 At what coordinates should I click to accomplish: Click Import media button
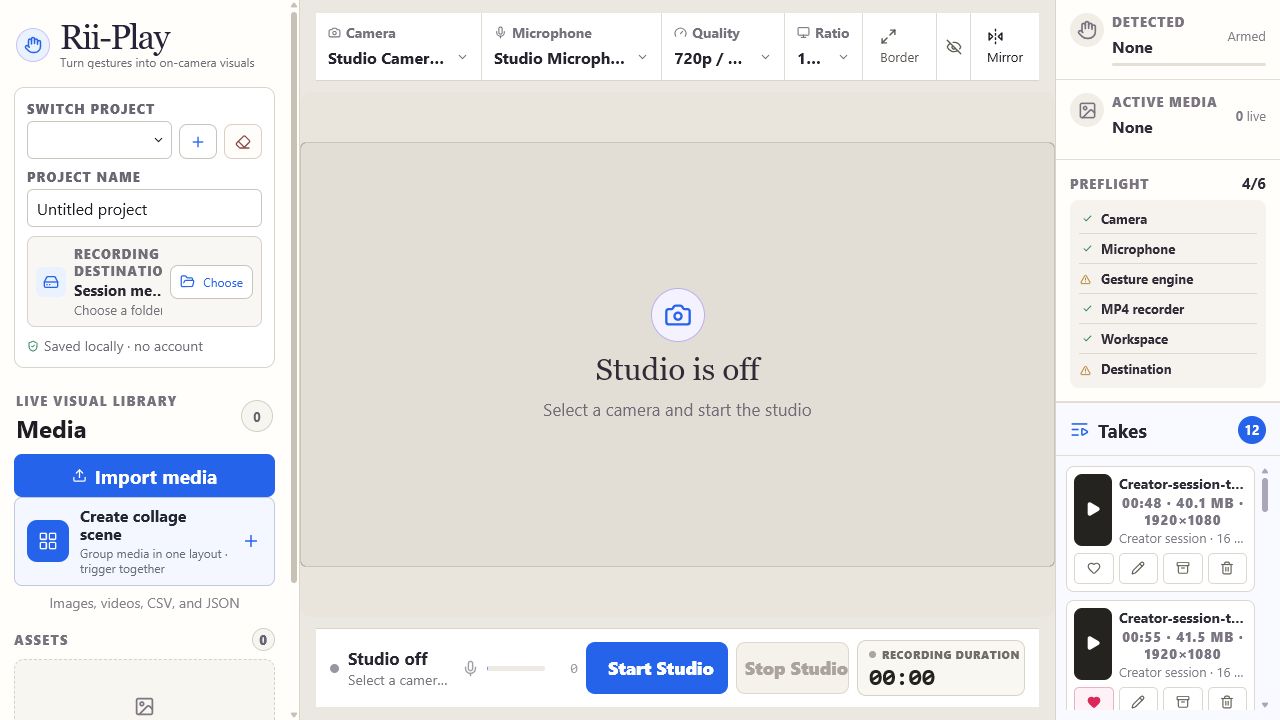coord(144,476)
